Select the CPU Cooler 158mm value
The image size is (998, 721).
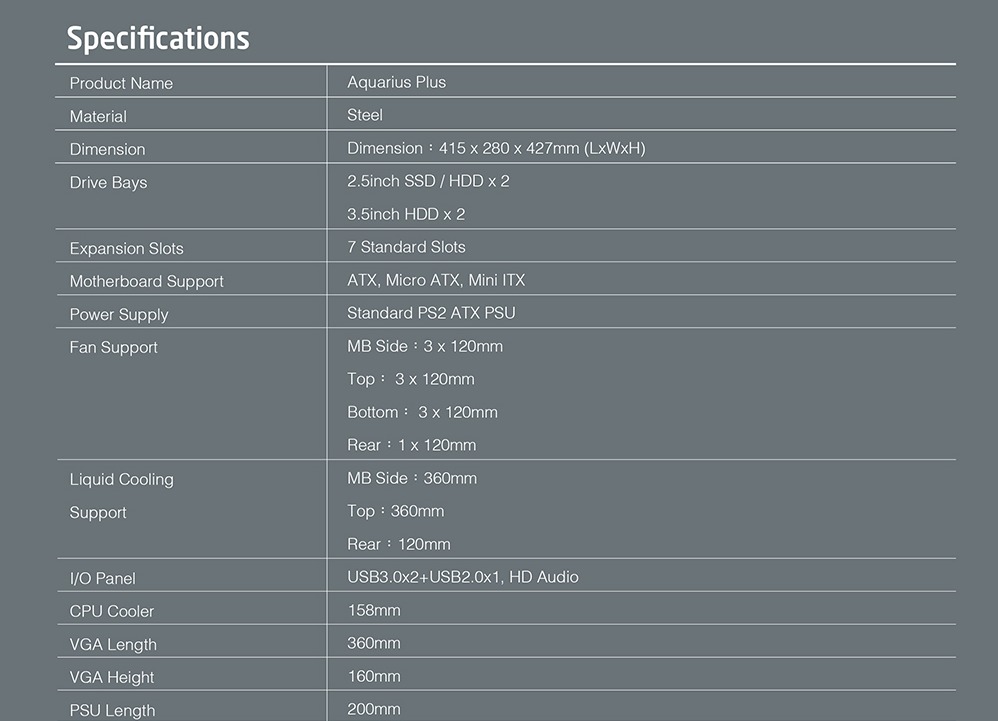click(x=374, y=610)
